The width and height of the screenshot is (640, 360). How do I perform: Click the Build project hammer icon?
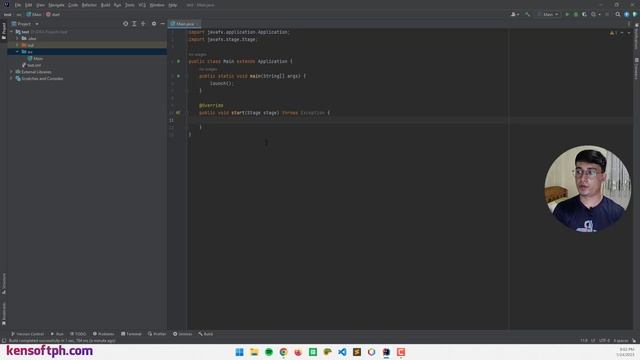[x=527, y=14]
